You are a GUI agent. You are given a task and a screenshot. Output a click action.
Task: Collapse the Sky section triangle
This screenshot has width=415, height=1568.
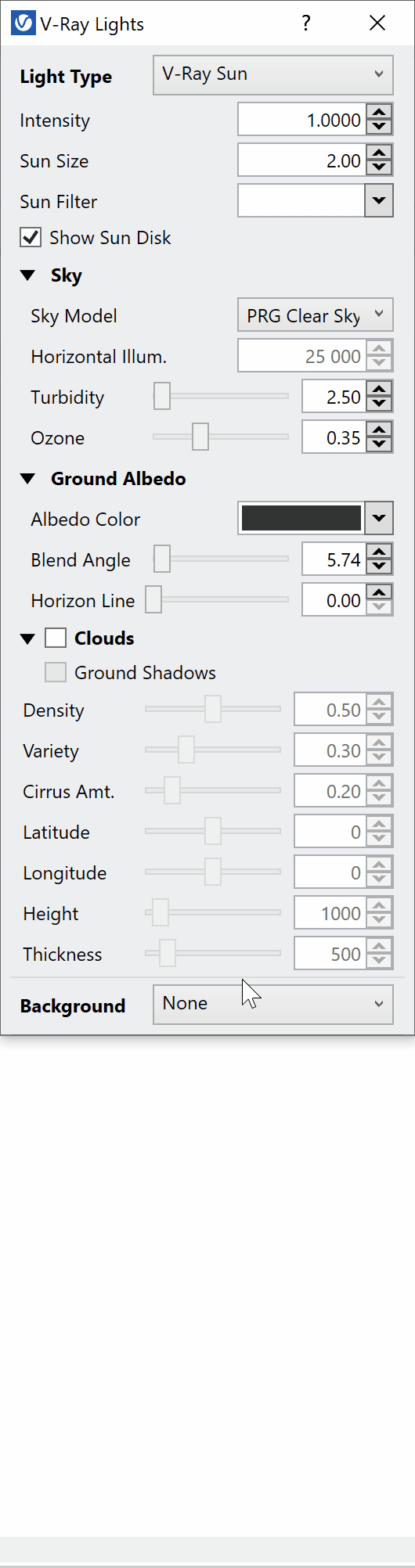click(28, 275)
